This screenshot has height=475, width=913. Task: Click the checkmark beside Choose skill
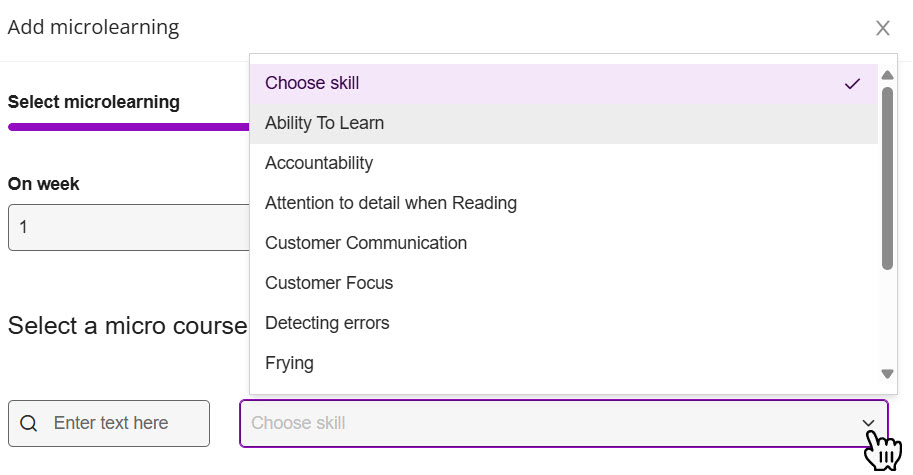tap(852, 84)
